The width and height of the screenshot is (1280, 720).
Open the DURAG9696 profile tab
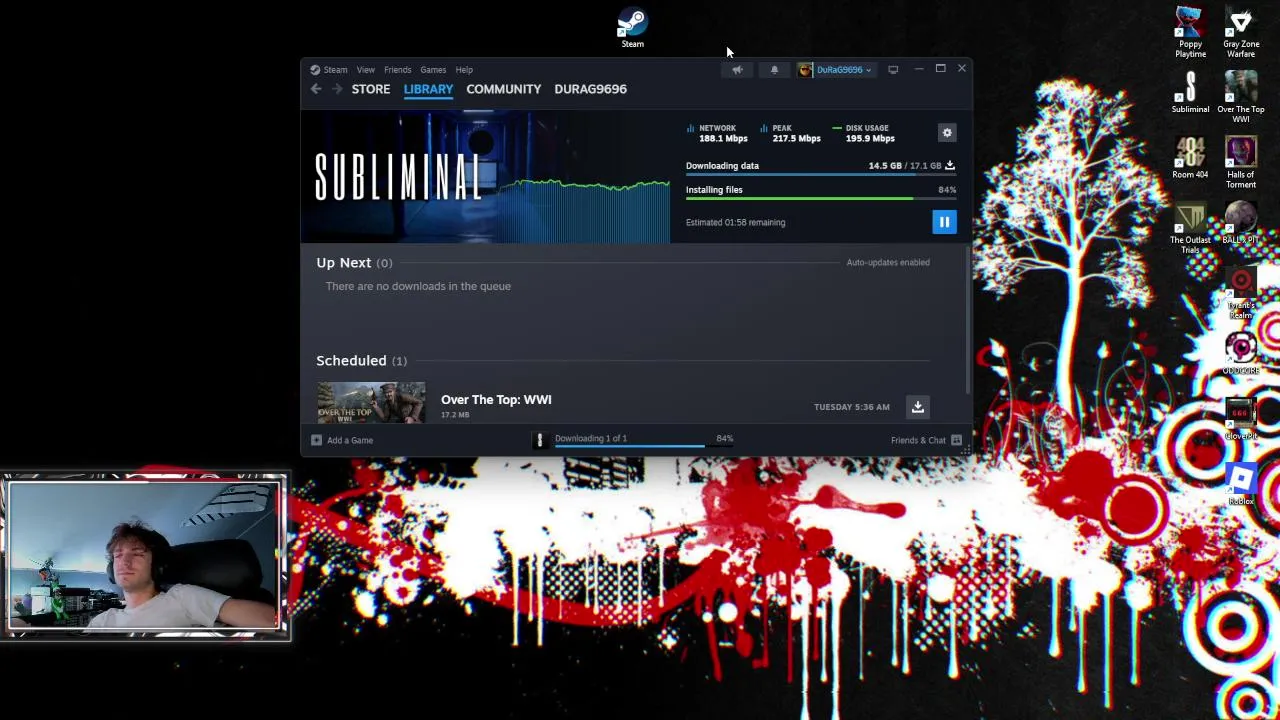point(590,89)
